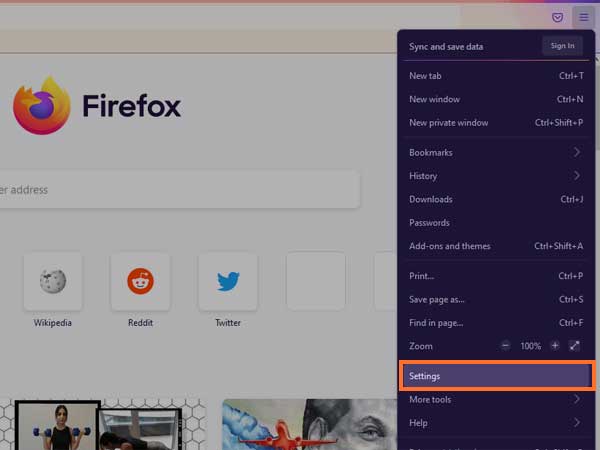Click the zoom out minus icon
The width and height of the screenshot is (600, 450).
506,346
